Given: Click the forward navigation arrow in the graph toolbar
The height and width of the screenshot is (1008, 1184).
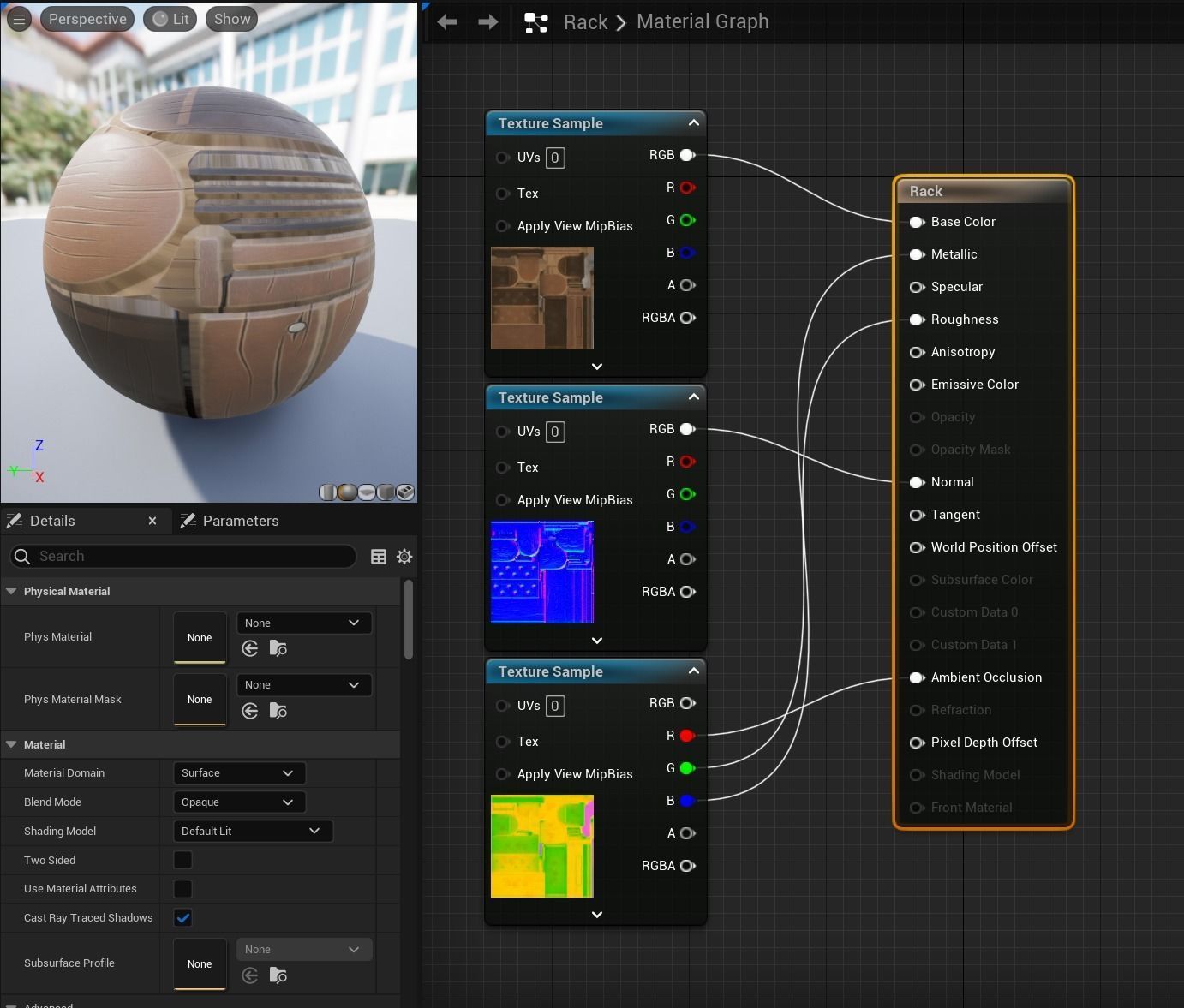Looking at the screenshot, I should point(487,21).
